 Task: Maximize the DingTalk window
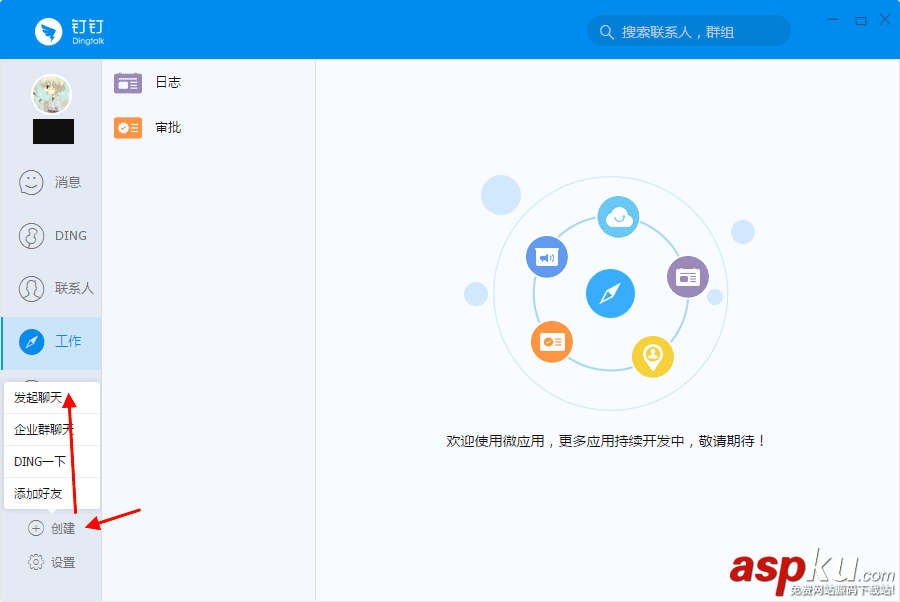[860, 21]
